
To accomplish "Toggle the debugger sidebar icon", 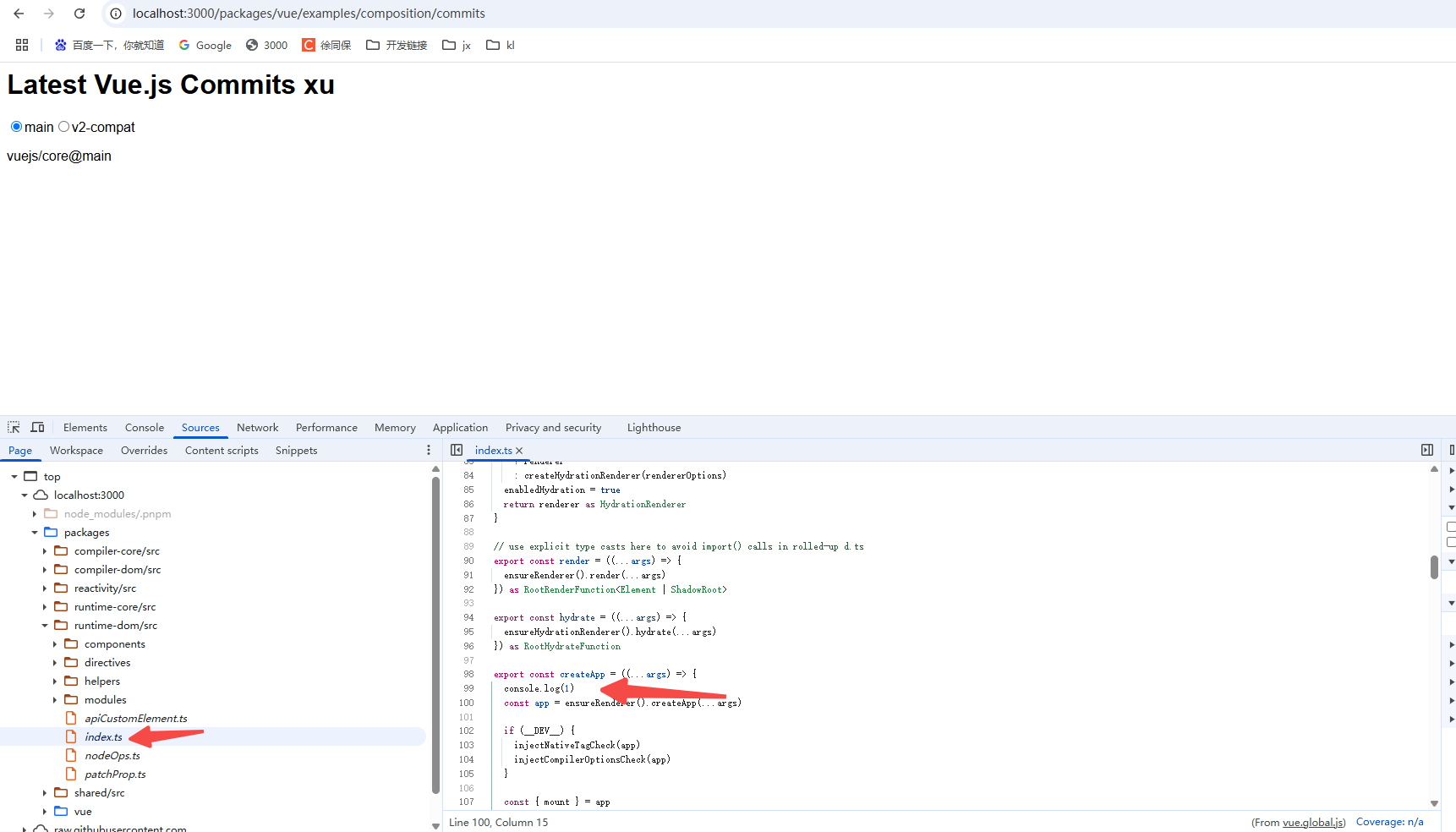I will pos(1427,451).
